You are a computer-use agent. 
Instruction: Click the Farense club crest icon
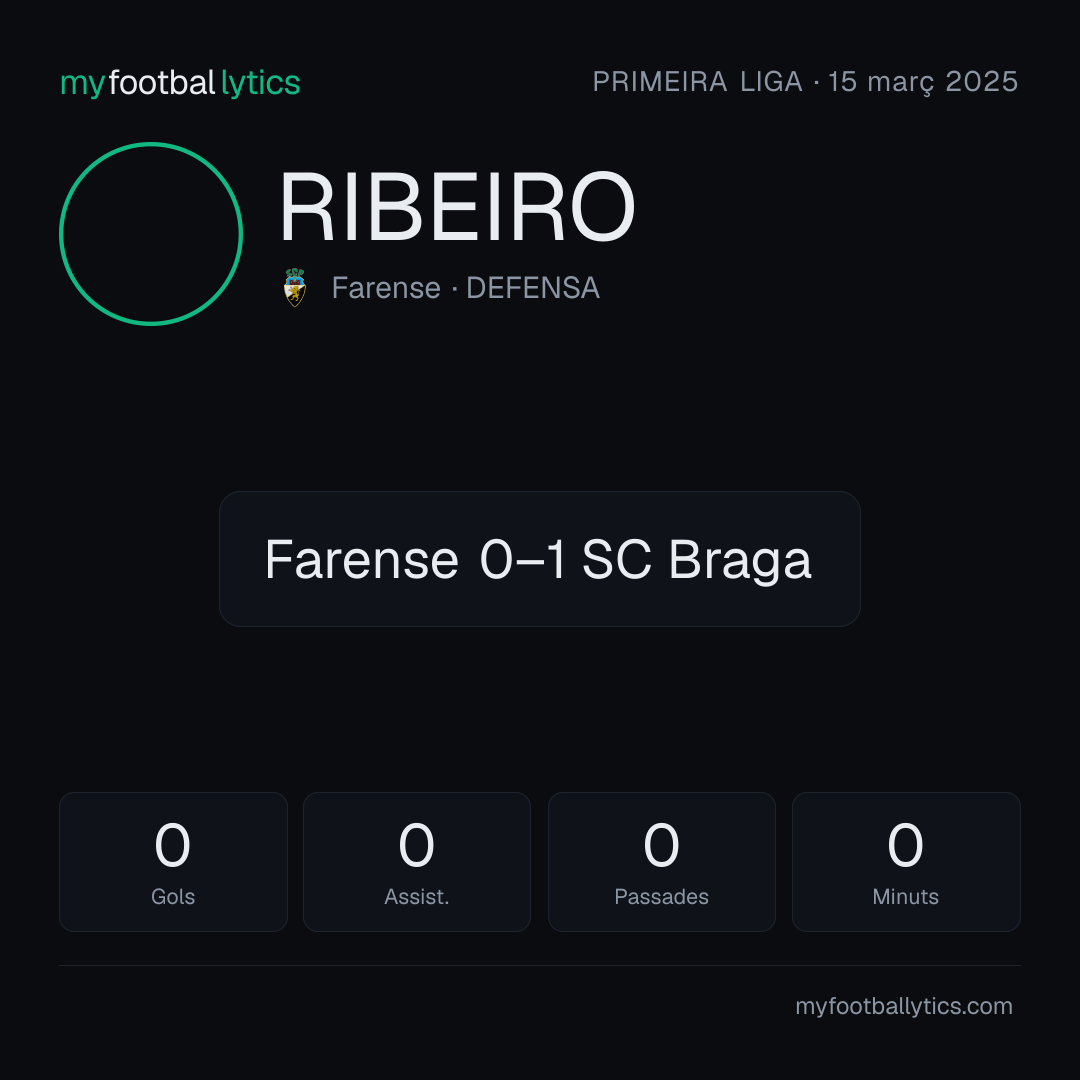coord(295,287)
